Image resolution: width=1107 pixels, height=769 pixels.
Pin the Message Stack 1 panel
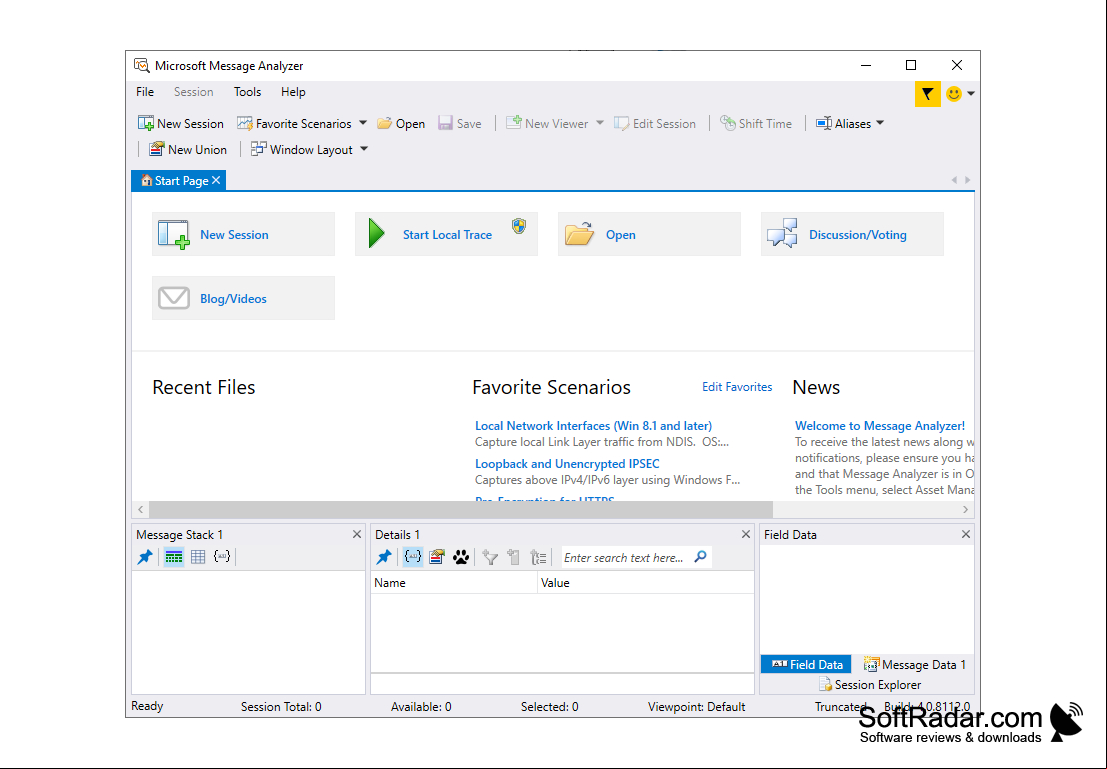click(145, 557)
